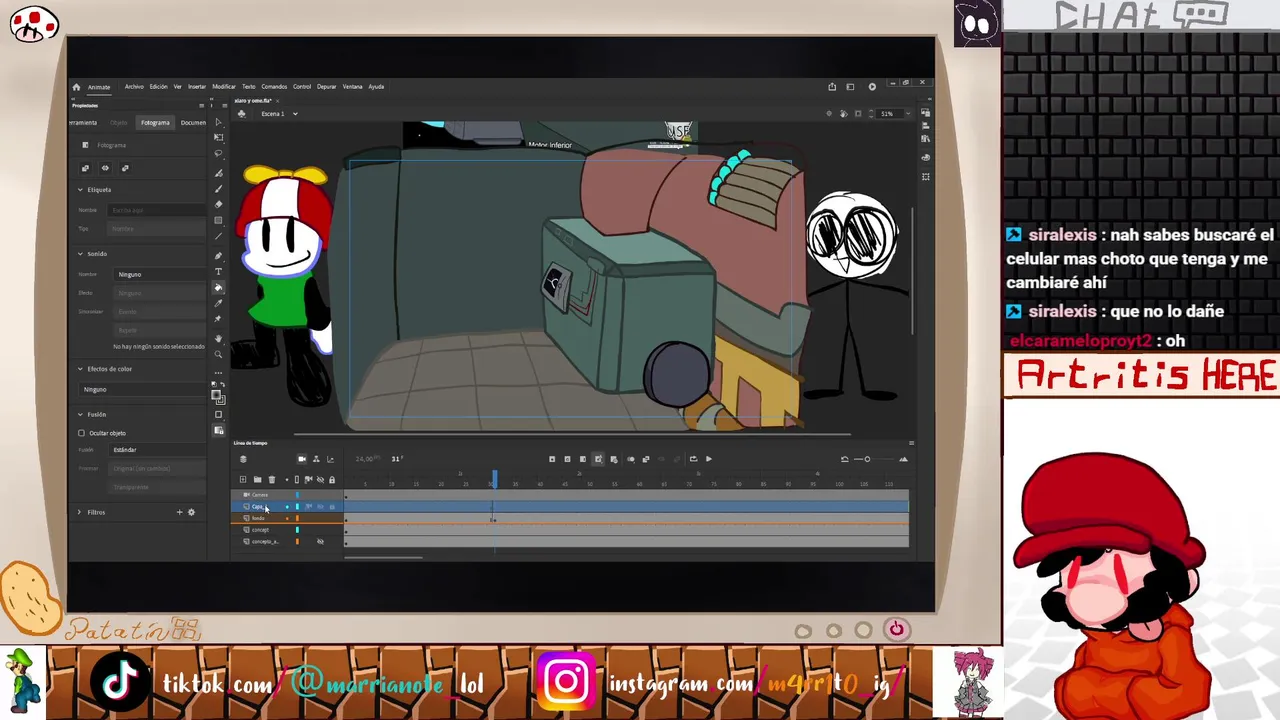Select the Zoom magnifier tool

pos(219,354)
